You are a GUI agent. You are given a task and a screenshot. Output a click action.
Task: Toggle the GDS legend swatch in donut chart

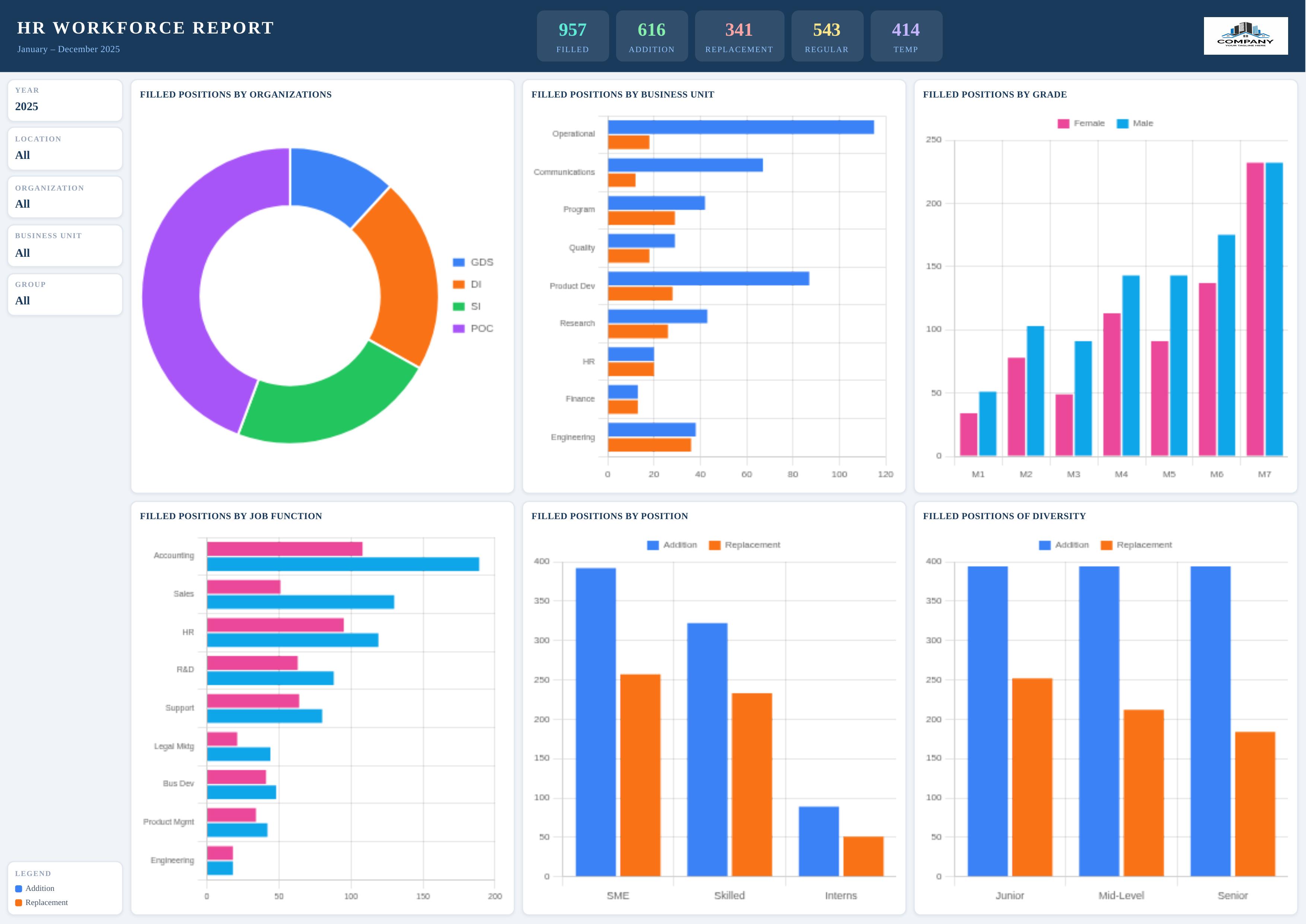coord(459,262)
